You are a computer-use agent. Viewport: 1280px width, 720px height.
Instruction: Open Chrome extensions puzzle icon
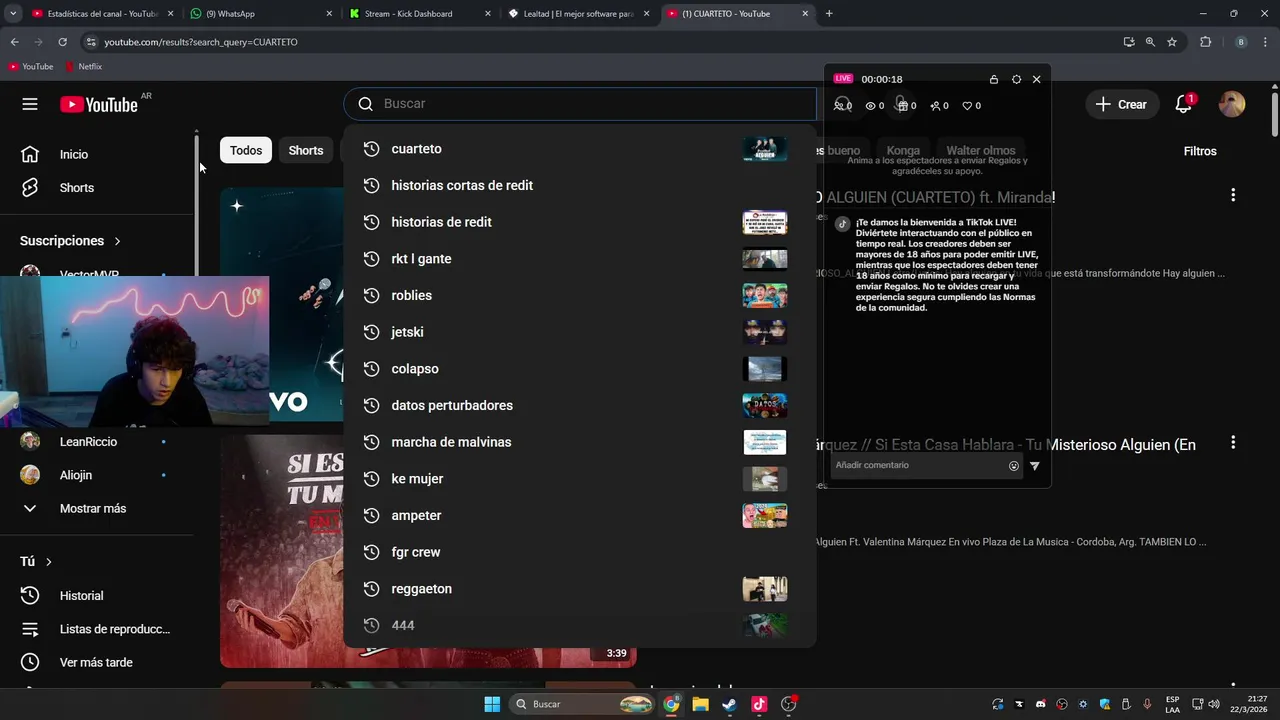[1205, 42]
